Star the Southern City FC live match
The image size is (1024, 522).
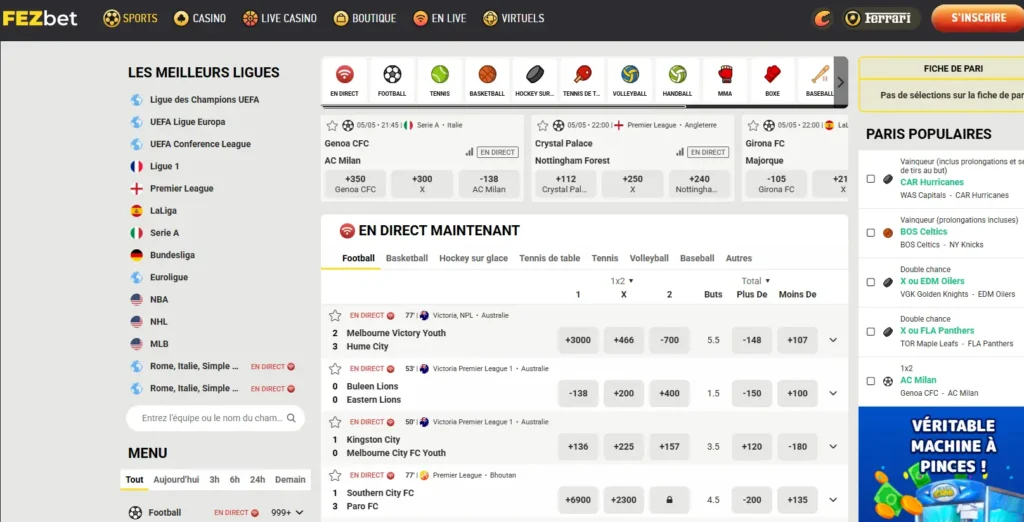[x=335, y=476]
